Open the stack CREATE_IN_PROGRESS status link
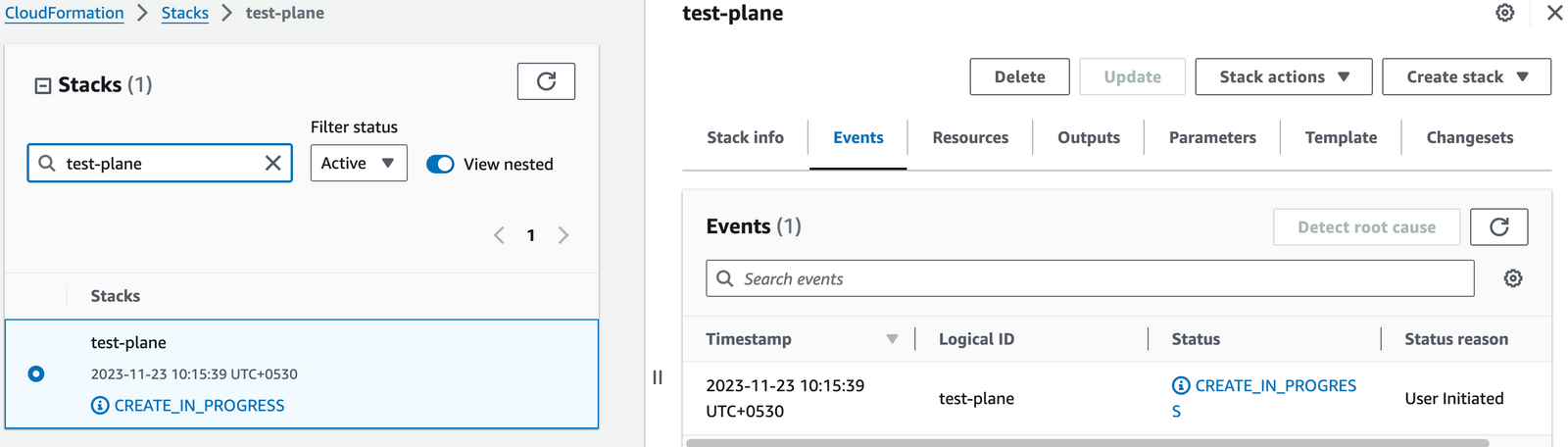1568x447 pixels. 200,406
